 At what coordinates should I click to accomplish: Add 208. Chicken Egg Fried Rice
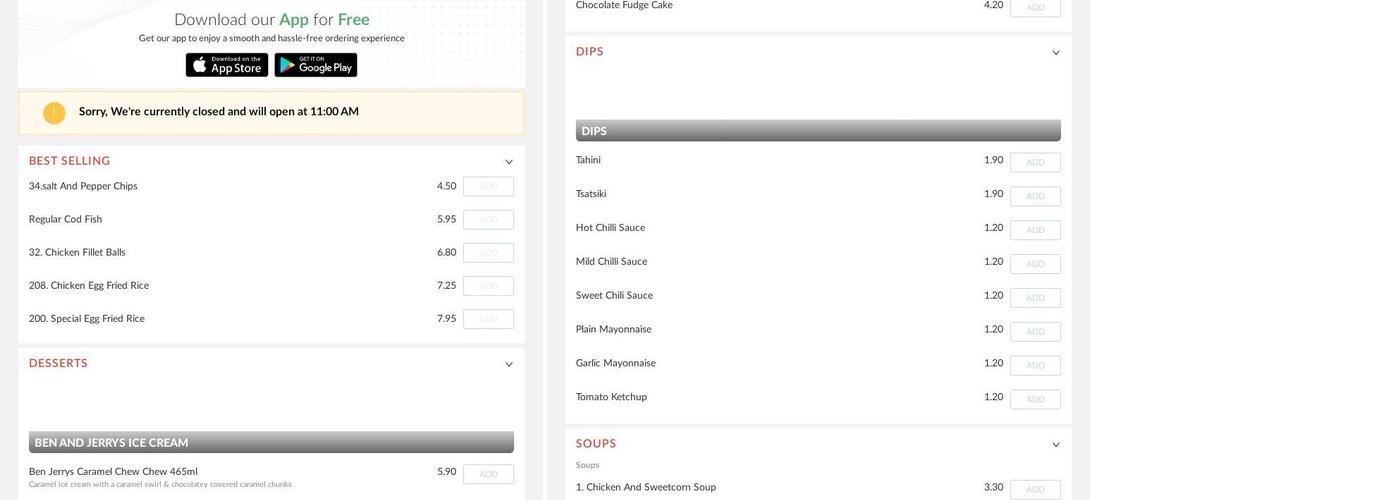coord(488,286)
